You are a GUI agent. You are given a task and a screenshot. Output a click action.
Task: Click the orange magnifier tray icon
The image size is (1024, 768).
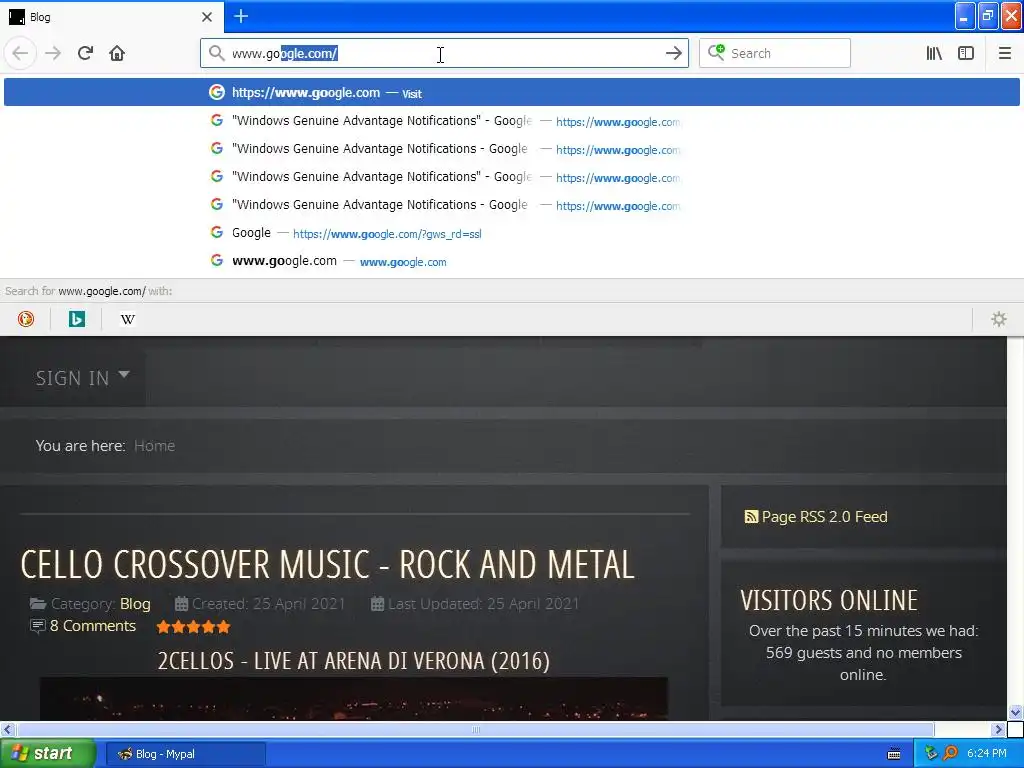[950, 753]
